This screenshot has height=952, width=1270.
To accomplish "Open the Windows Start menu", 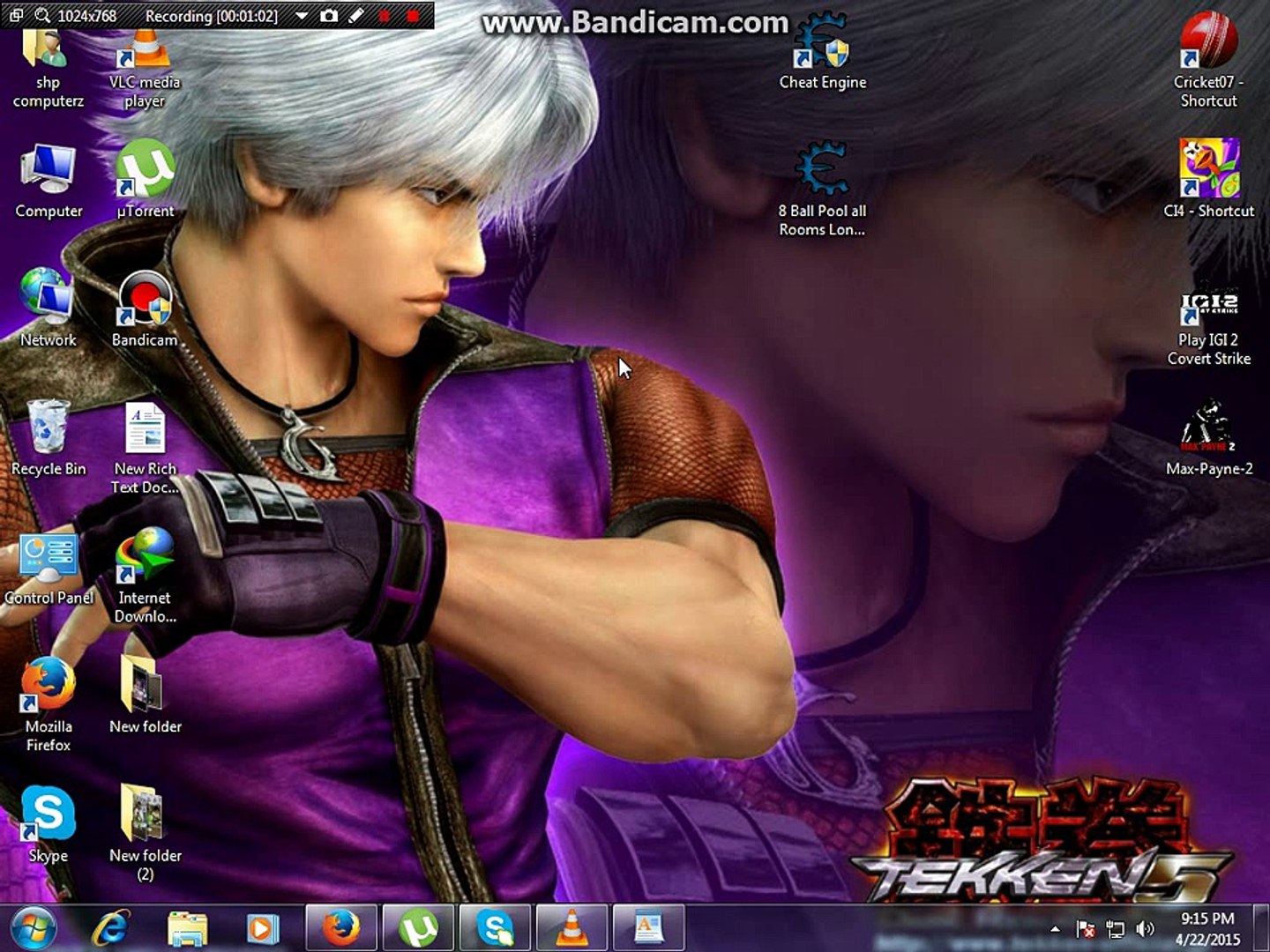I will coord(34,927).
